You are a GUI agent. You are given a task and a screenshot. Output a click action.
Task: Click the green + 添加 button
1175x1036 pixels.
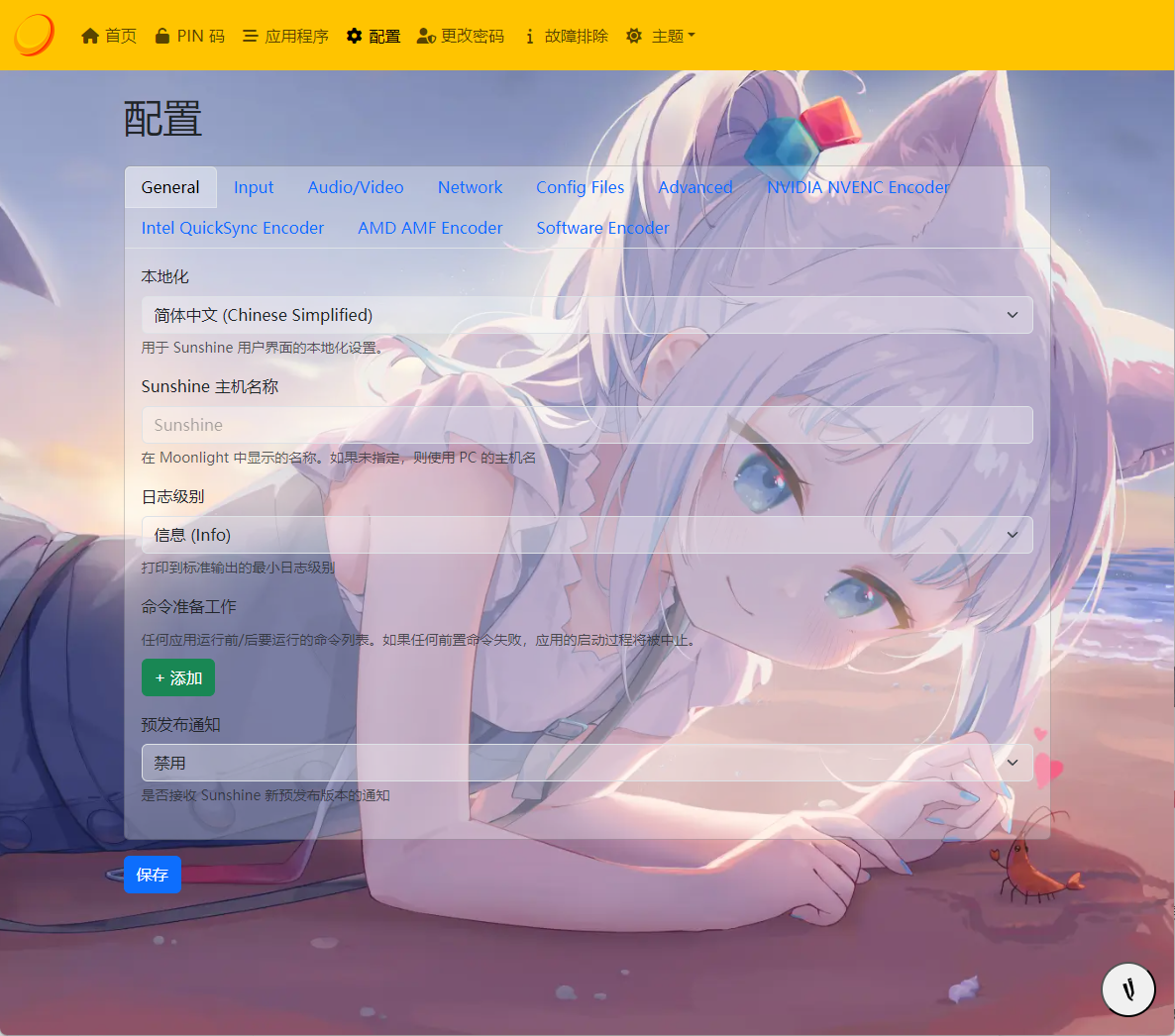click(x=178, y=677)
